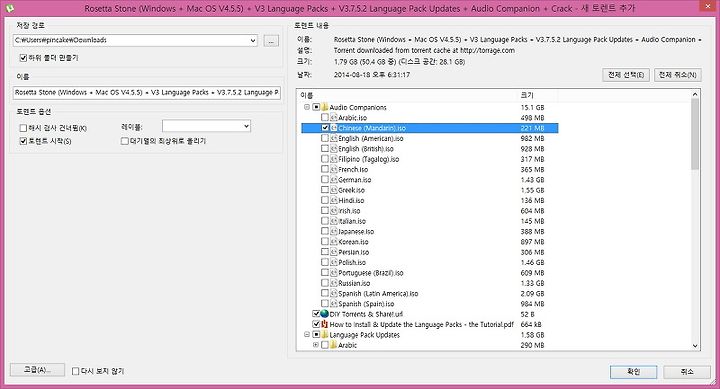The image size is (720, 389).
Task: Expand the Arabic subfolder node
Action: pos(316,345)
